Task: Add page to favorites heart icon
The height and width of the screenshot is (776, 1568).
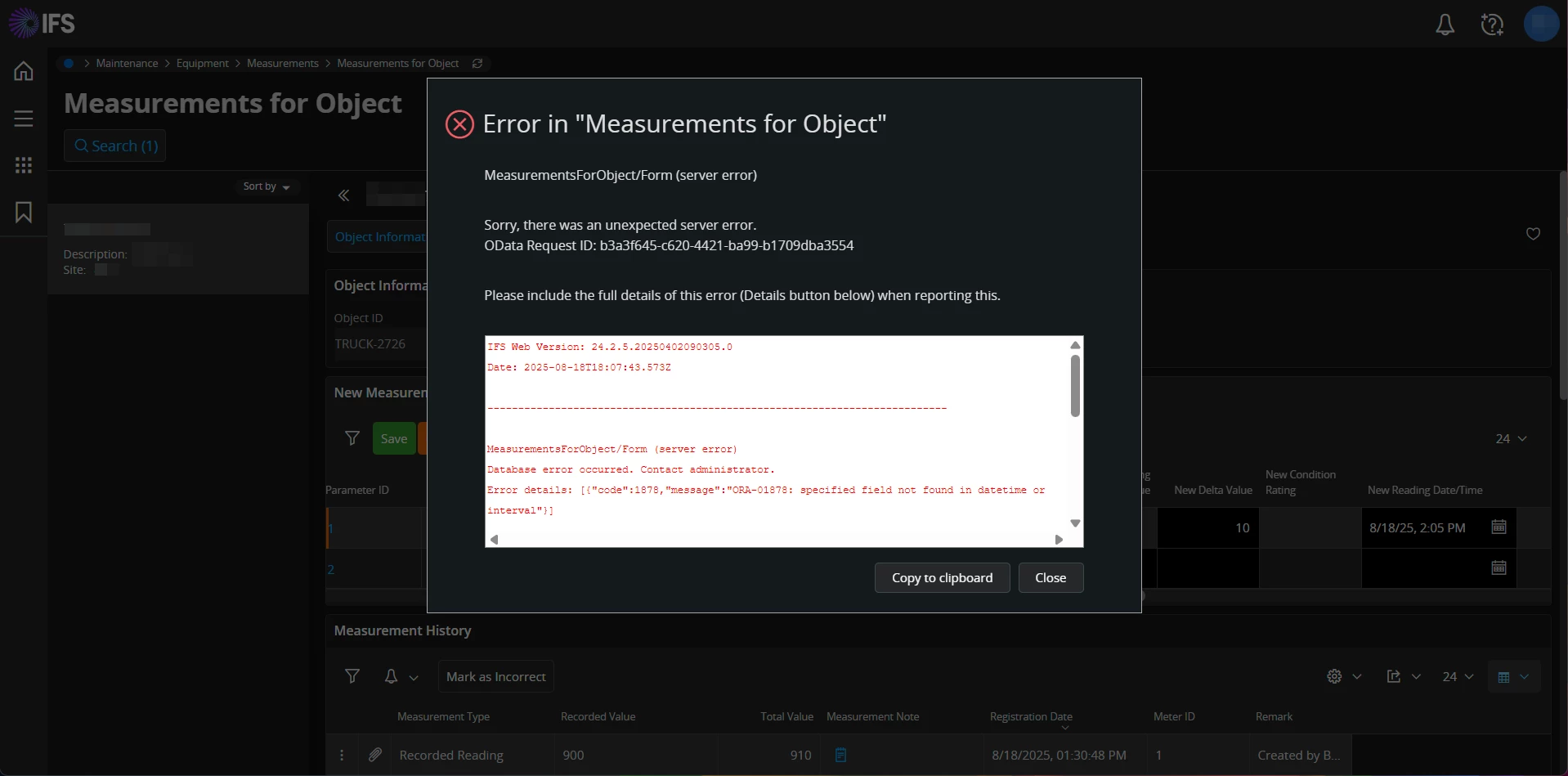Action: [x=1533, y=234]
